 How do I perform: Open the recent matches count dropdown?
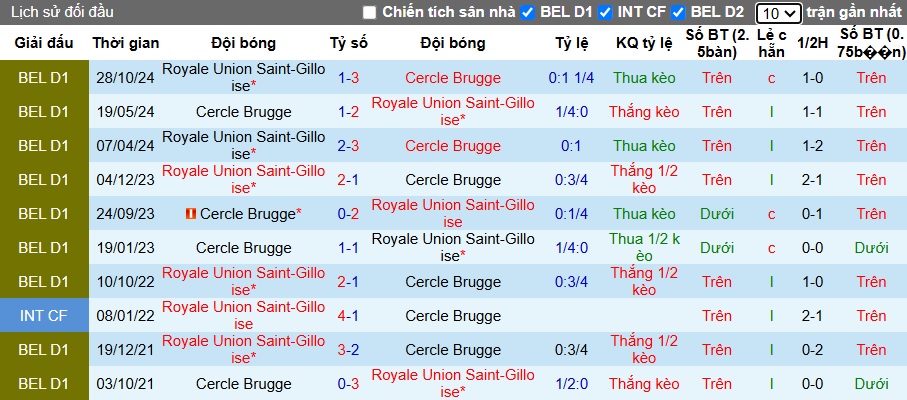(x=778, y=13)
